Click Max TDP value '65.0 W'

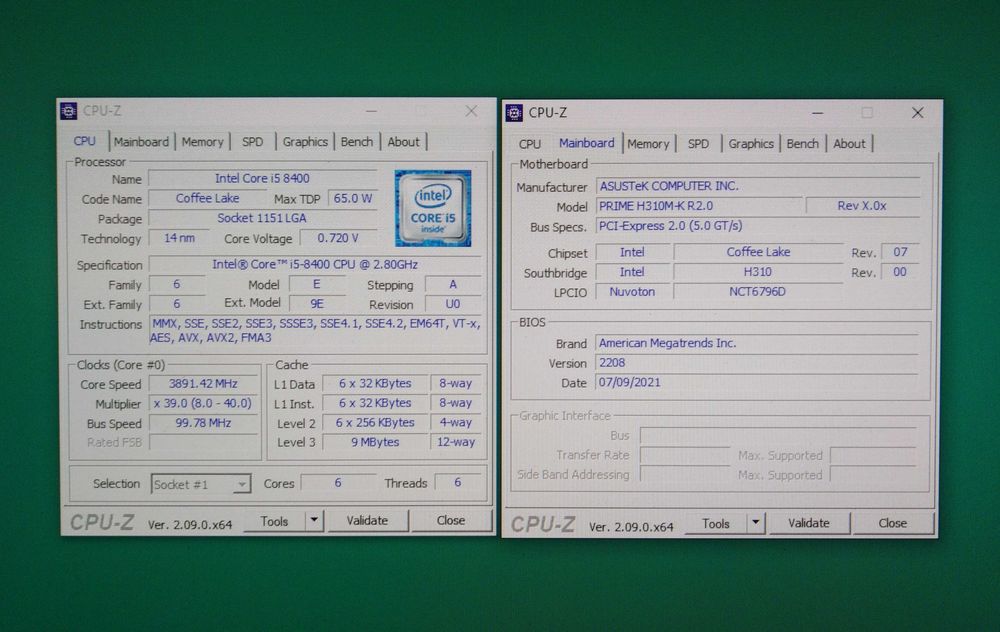(x=353, y=198)
